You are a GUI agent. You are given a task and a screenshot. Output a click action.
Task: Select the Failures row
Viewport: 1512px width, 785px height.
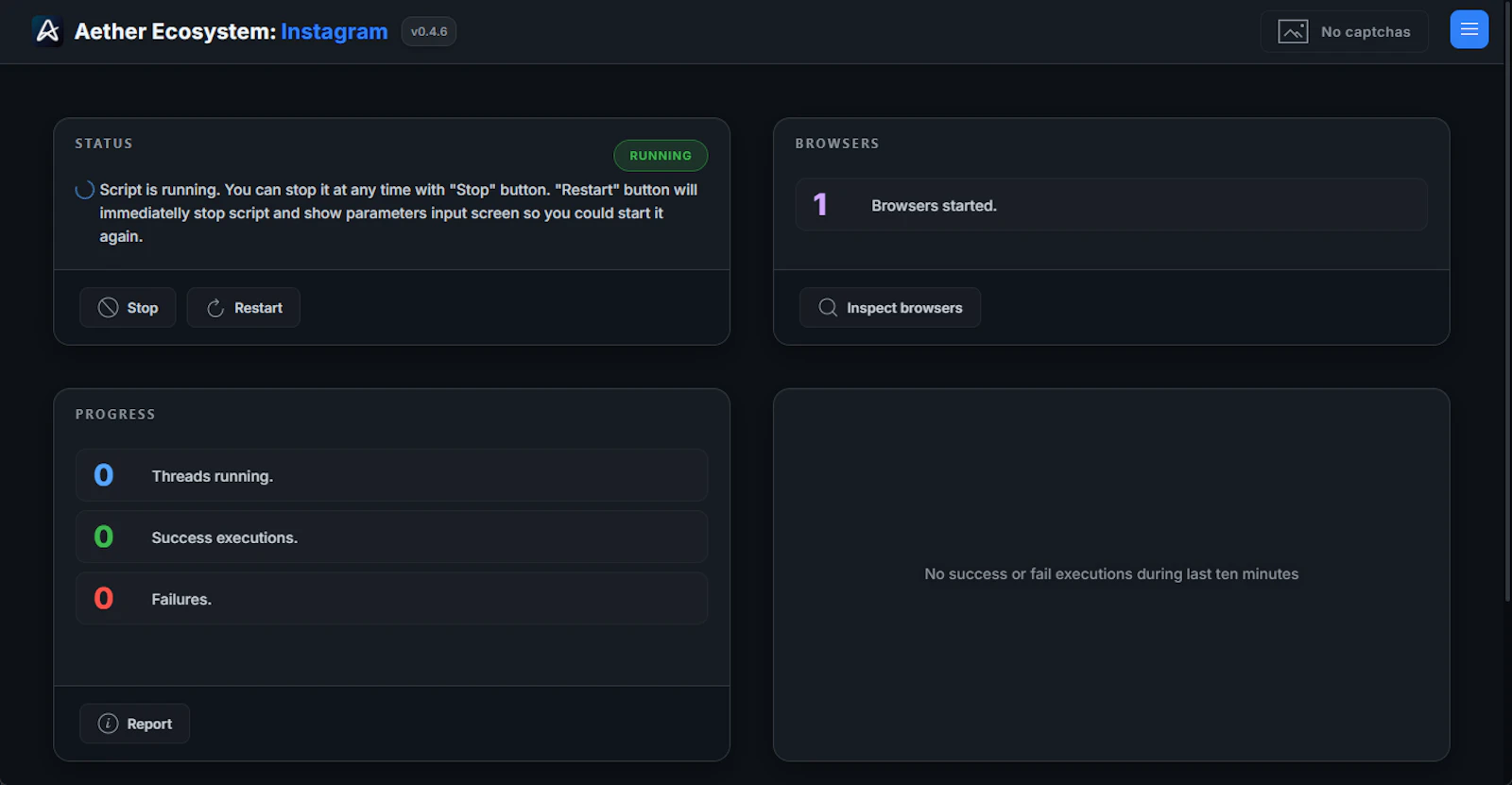click(391, 598)
